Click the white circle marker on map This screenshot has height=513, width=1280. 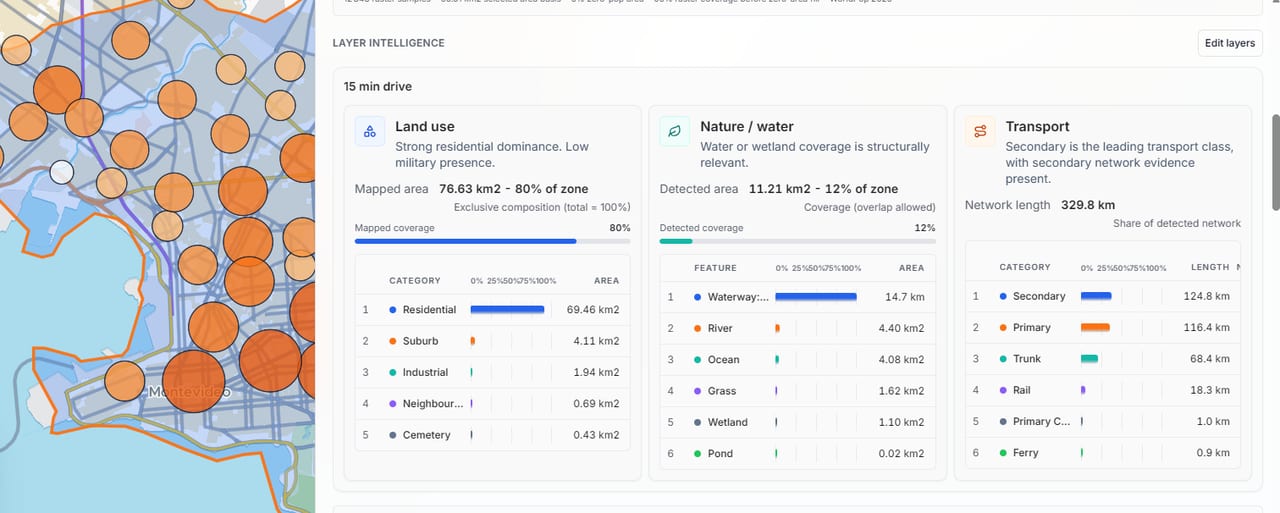click(x=62, y=171)
